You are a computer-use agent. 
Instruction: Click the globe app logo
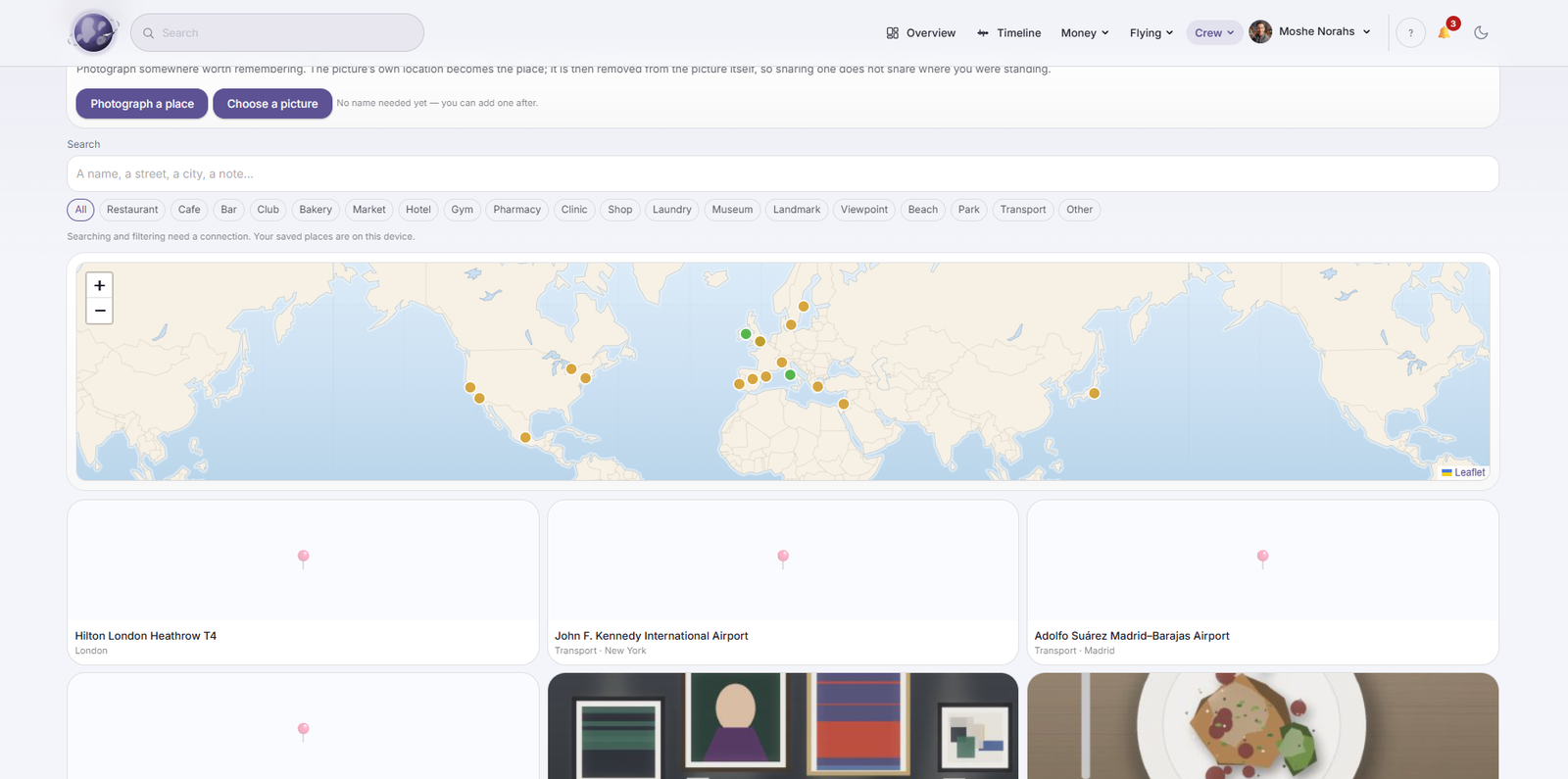[x=94, y=32]
